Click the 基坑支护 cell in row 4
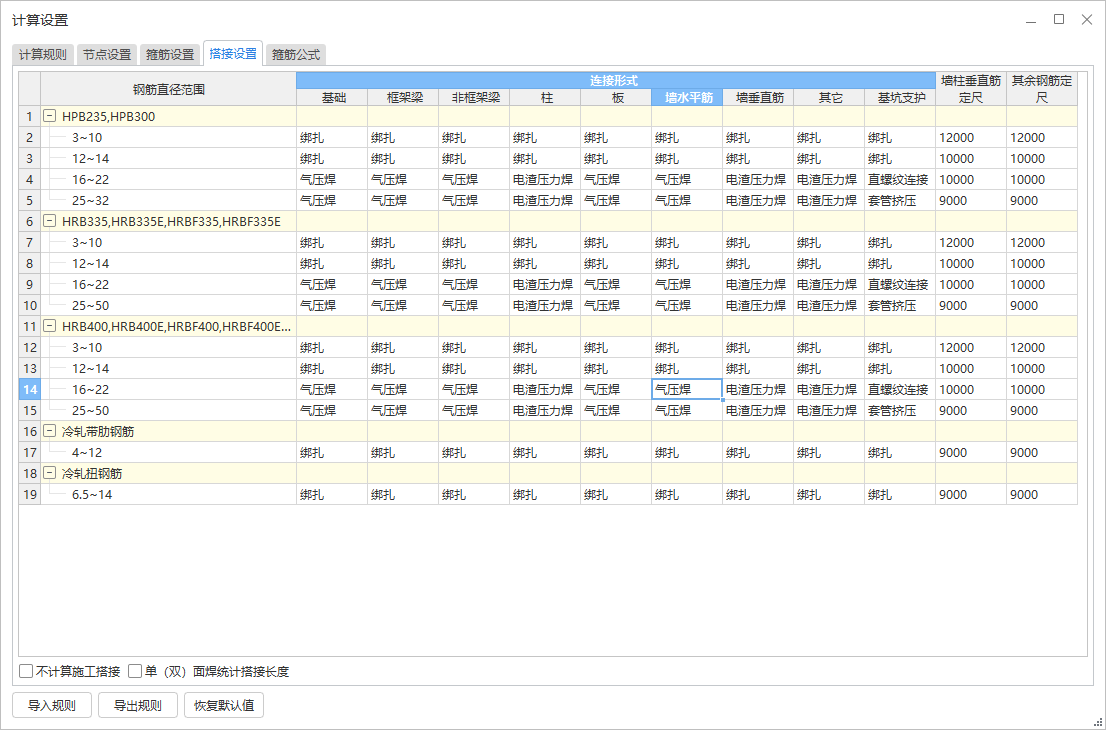 [x=899, y=180]
